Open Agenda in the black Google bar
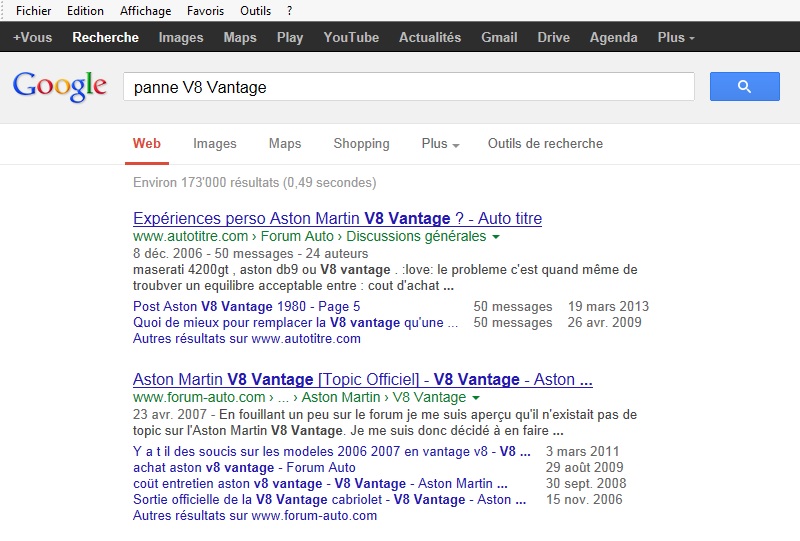Viewport: 800px width, 541px height. 613,37
